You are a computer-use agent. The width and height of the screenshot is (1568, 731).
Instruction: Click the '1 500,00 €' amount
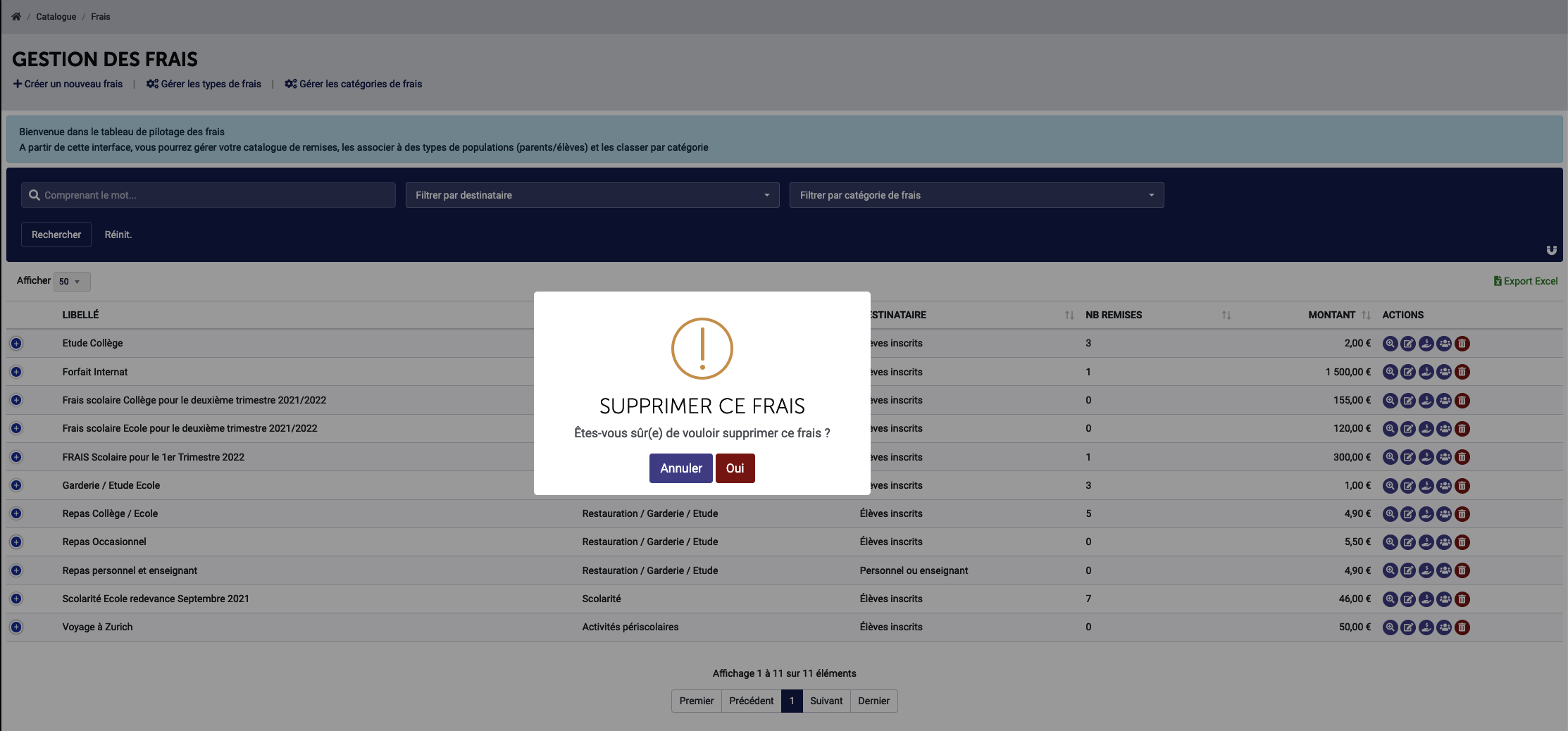(1348, 372)
